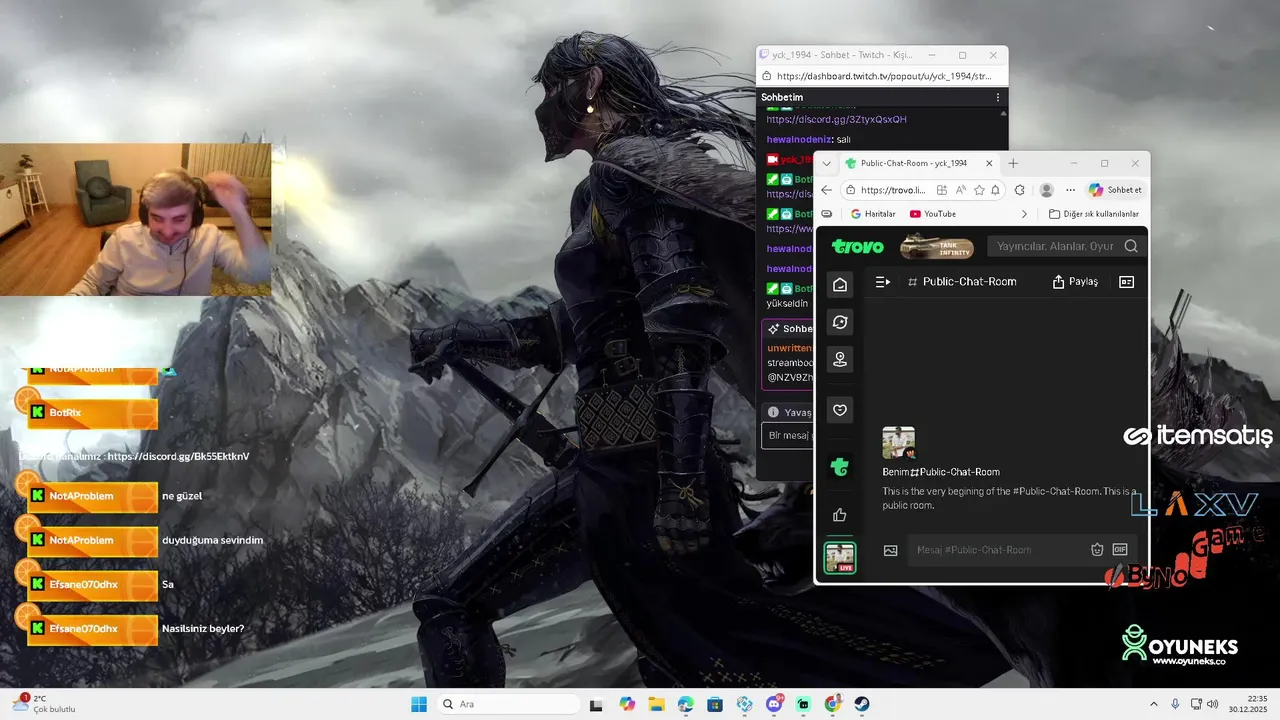Go back in the Edge browser
Screen dimensions: 1280x720
pyautogui.click(x=826, y=190)
